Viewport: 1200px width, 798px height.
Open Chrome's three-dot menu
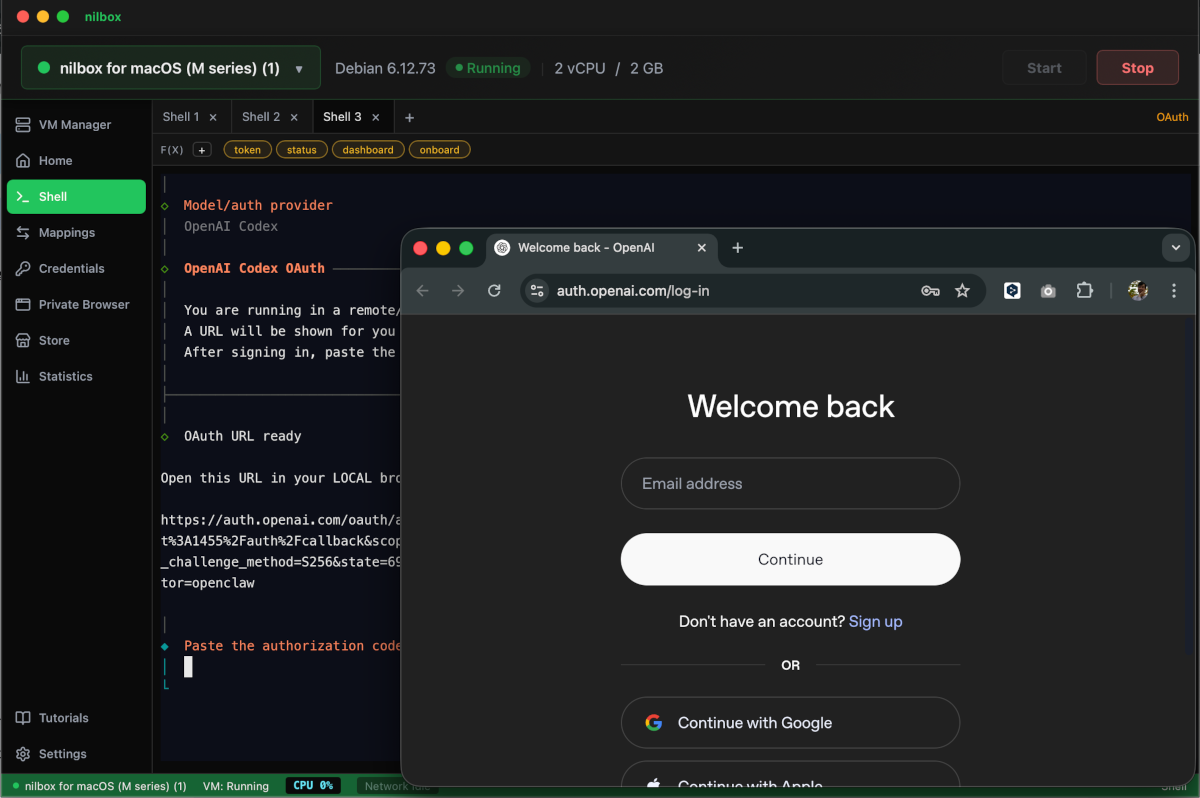pos(1173,290)
